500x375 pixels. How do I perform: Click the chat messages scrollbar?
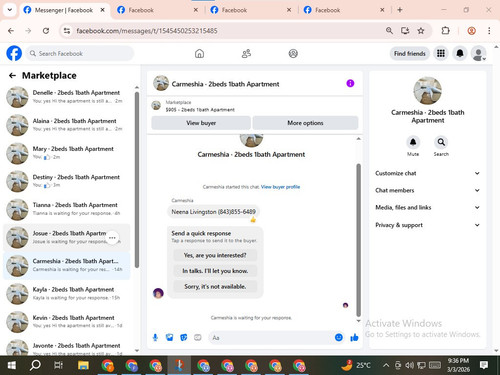pyautogui.click(x=359, y=240)
